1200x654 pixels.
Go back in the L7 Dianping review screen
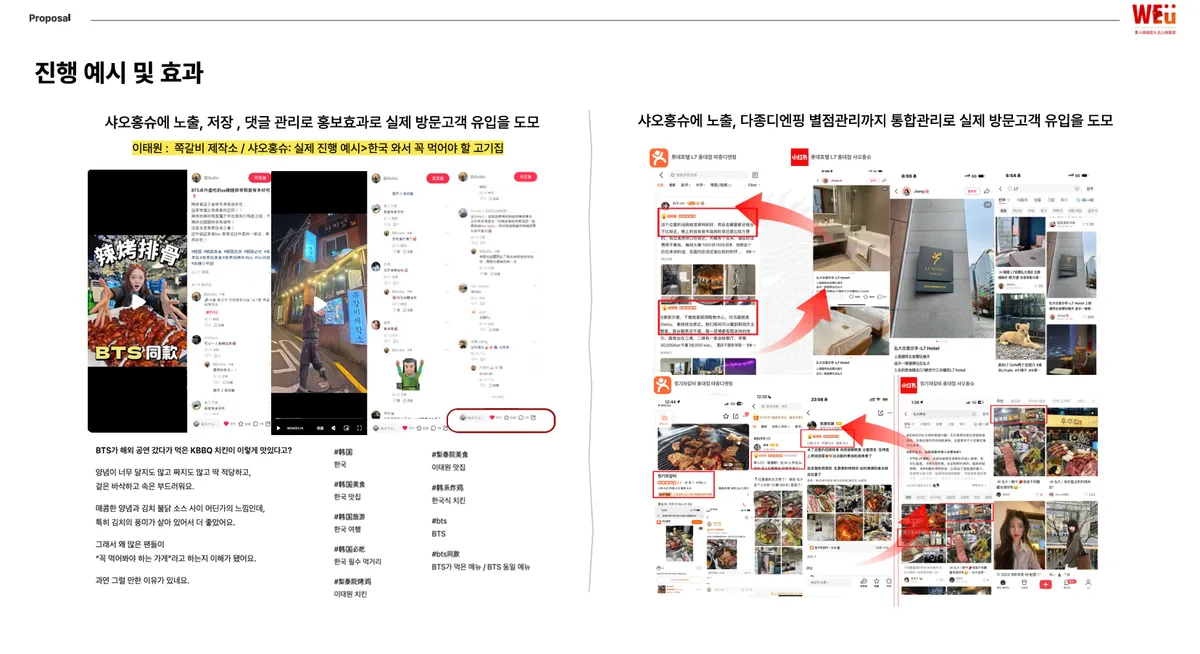(x=662, y=176)
